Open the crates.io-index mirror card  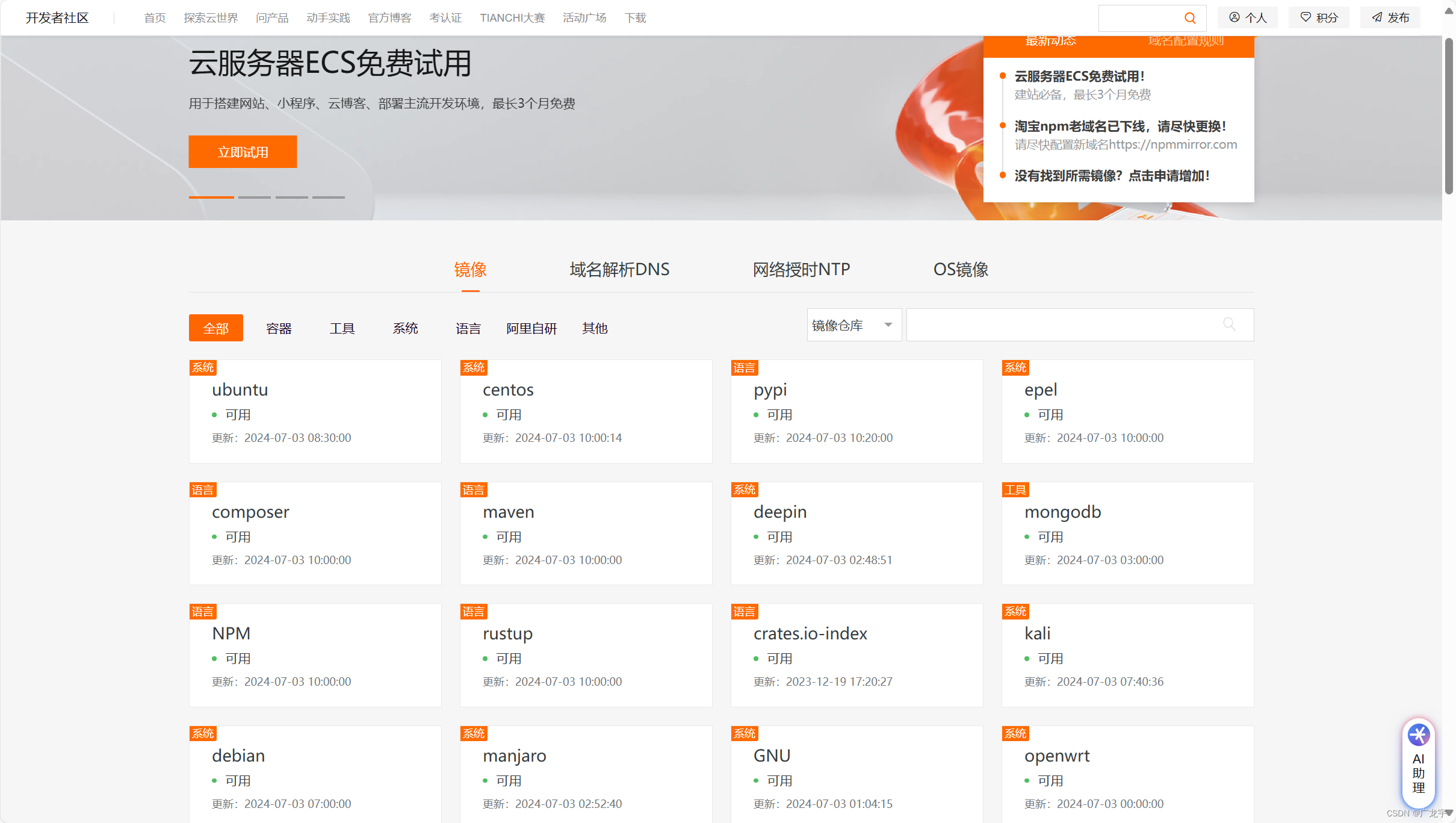point(857,655)
